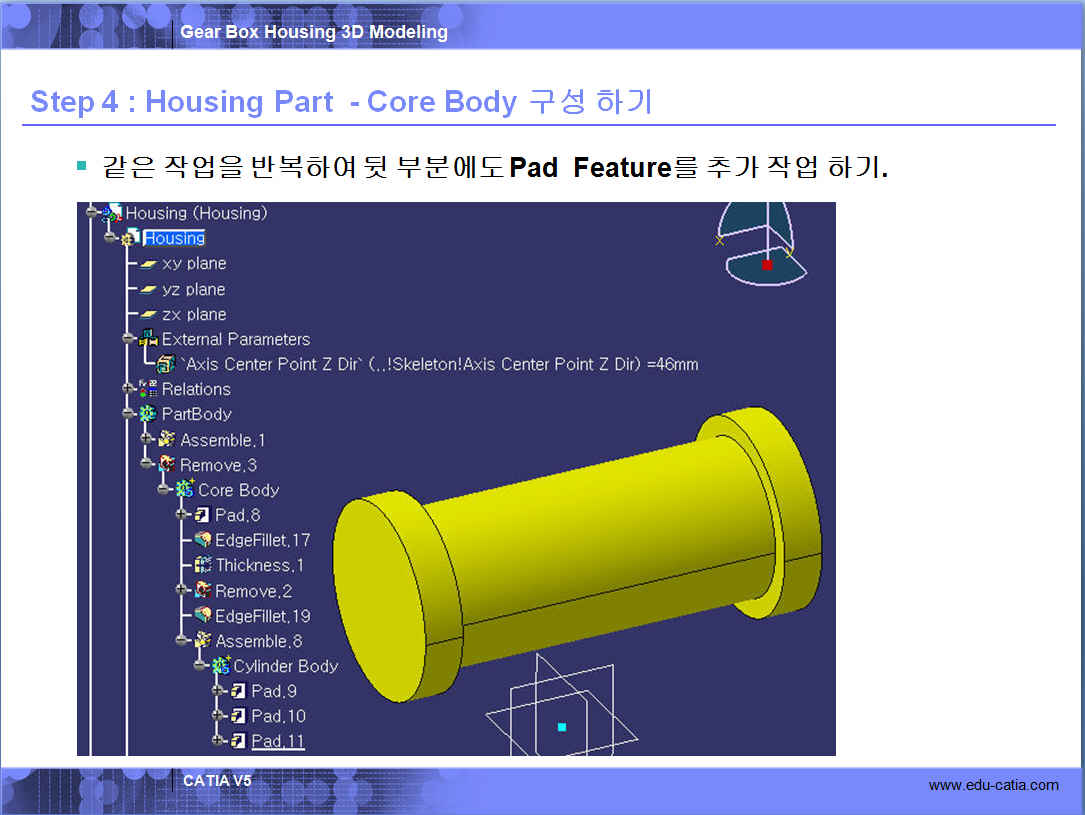The image size is (1085, 815).
Task: Click the EdgeFillet.19 feature icon
Action: (x=203, y=616)
